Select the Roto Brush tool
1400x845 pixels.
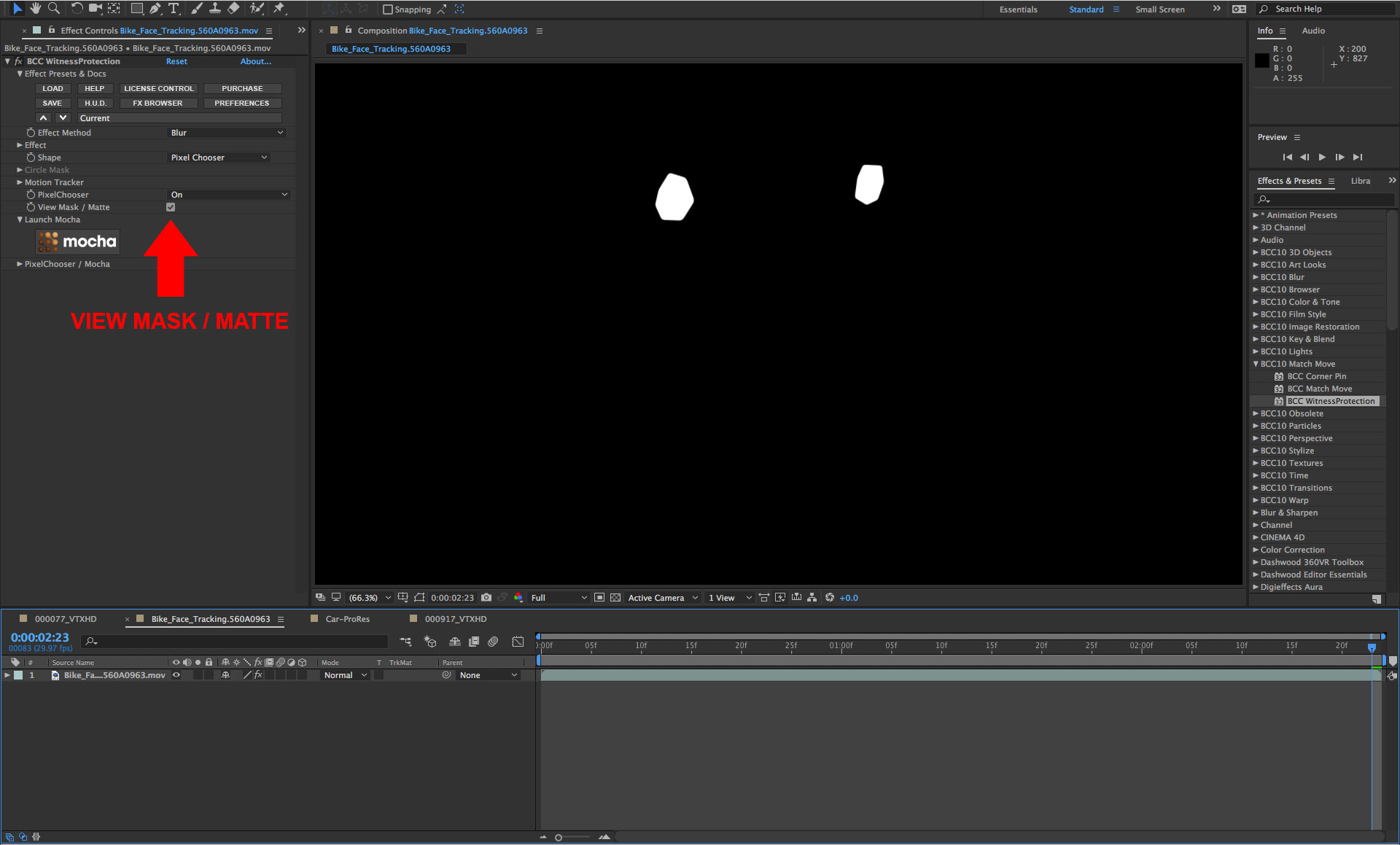[256, 9]
